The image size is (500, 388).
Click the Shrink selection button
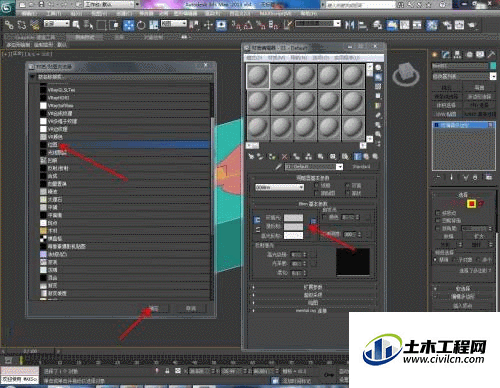[448, 236]
